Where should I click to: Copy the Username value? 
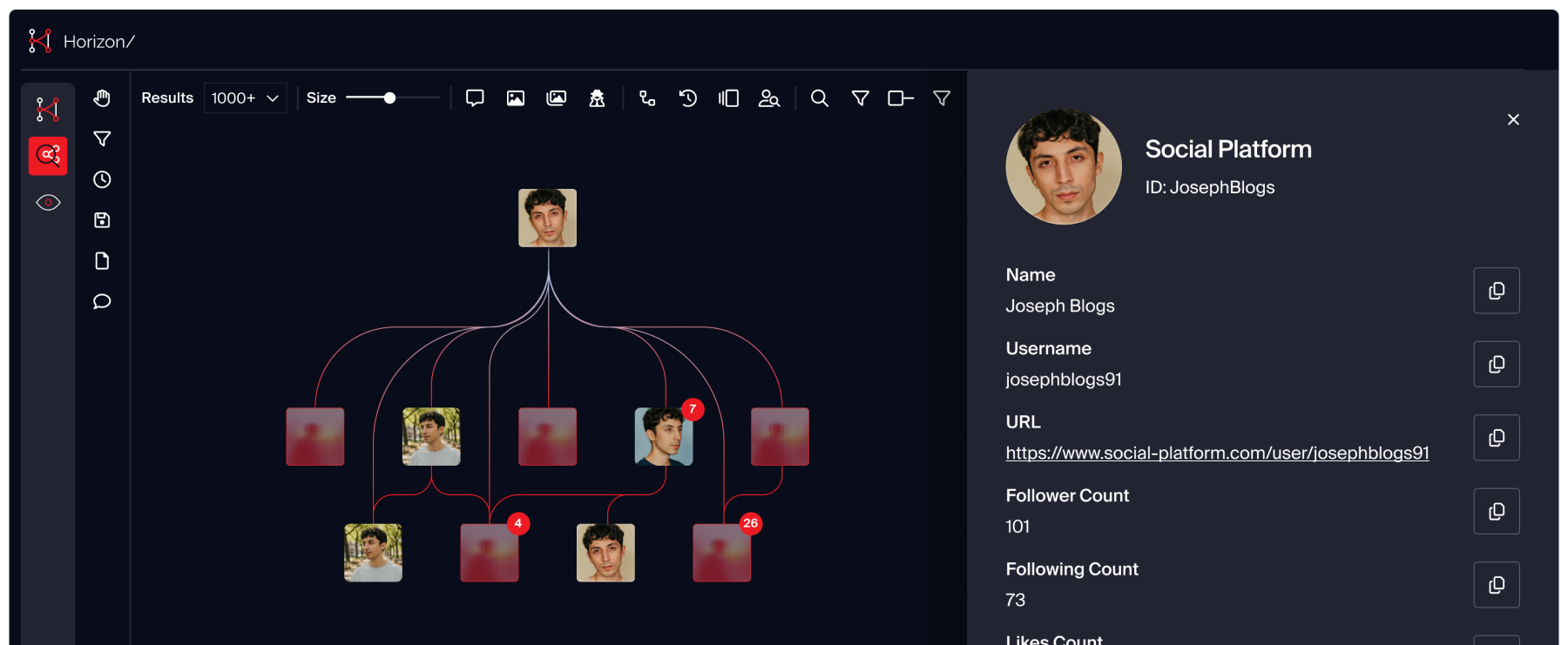click(x=1496, y=364)
